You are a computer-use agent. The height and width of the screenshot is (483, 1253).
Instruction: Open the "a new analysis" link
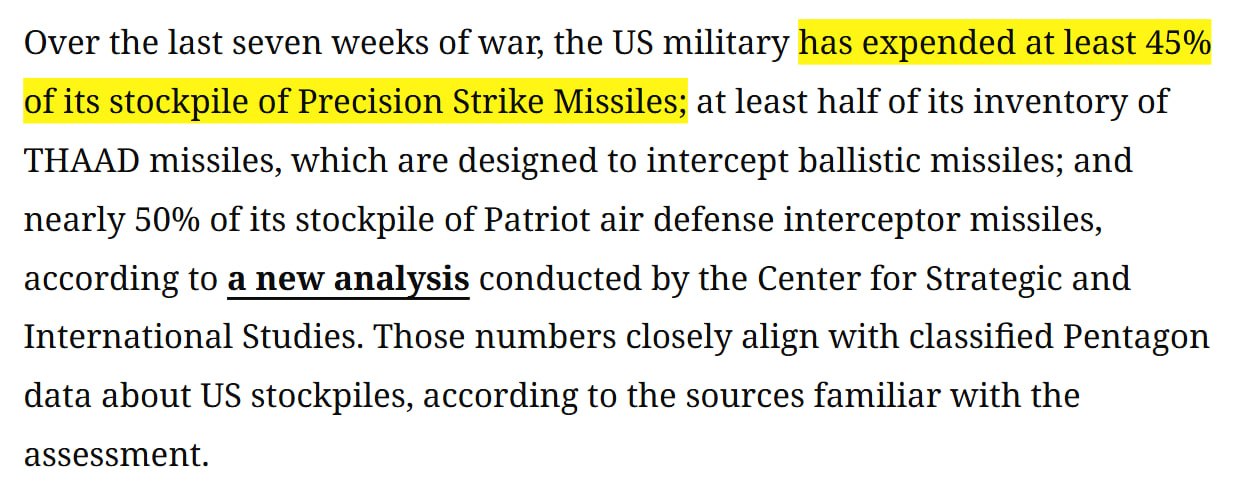348,279
